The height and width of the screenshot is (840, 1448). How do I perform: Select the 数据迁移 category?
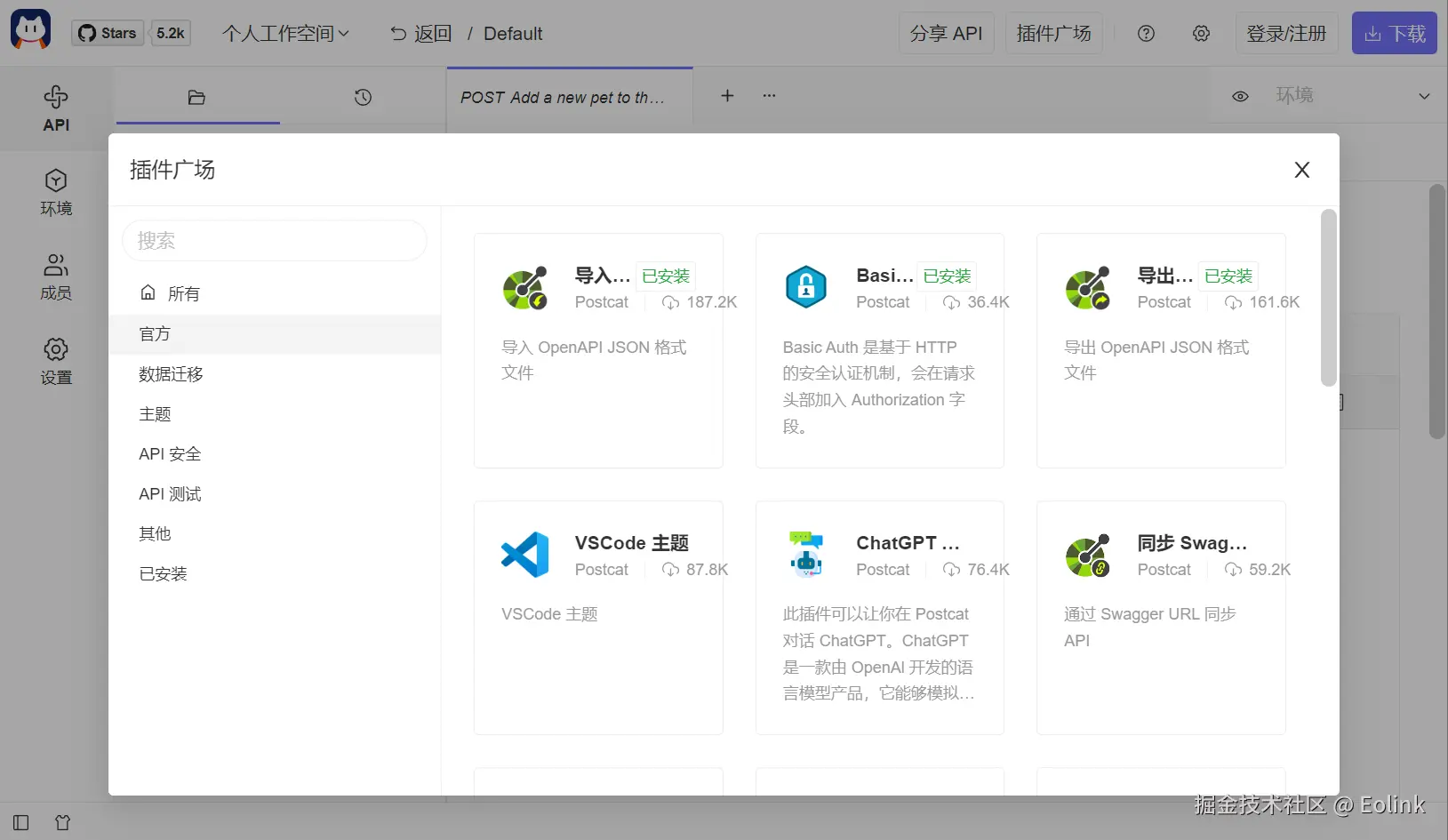pyautogui.click(x=275, y=374)
